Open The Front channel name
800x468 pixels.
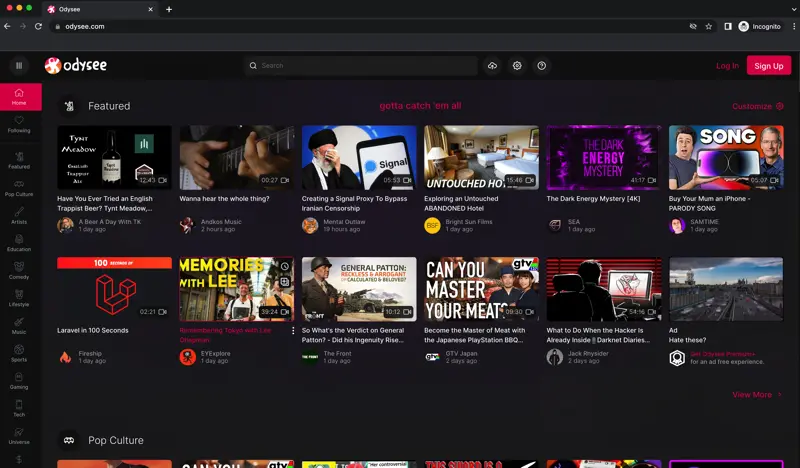point(337,353)
